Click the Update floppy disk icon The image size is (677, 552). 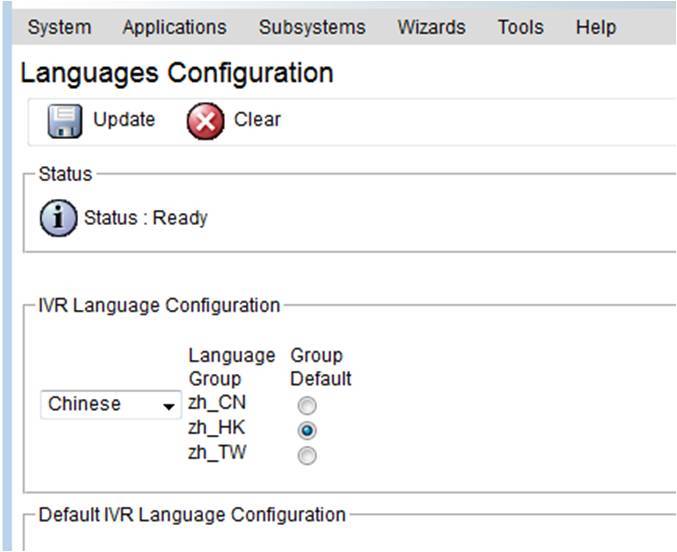[x=64, y=121]
